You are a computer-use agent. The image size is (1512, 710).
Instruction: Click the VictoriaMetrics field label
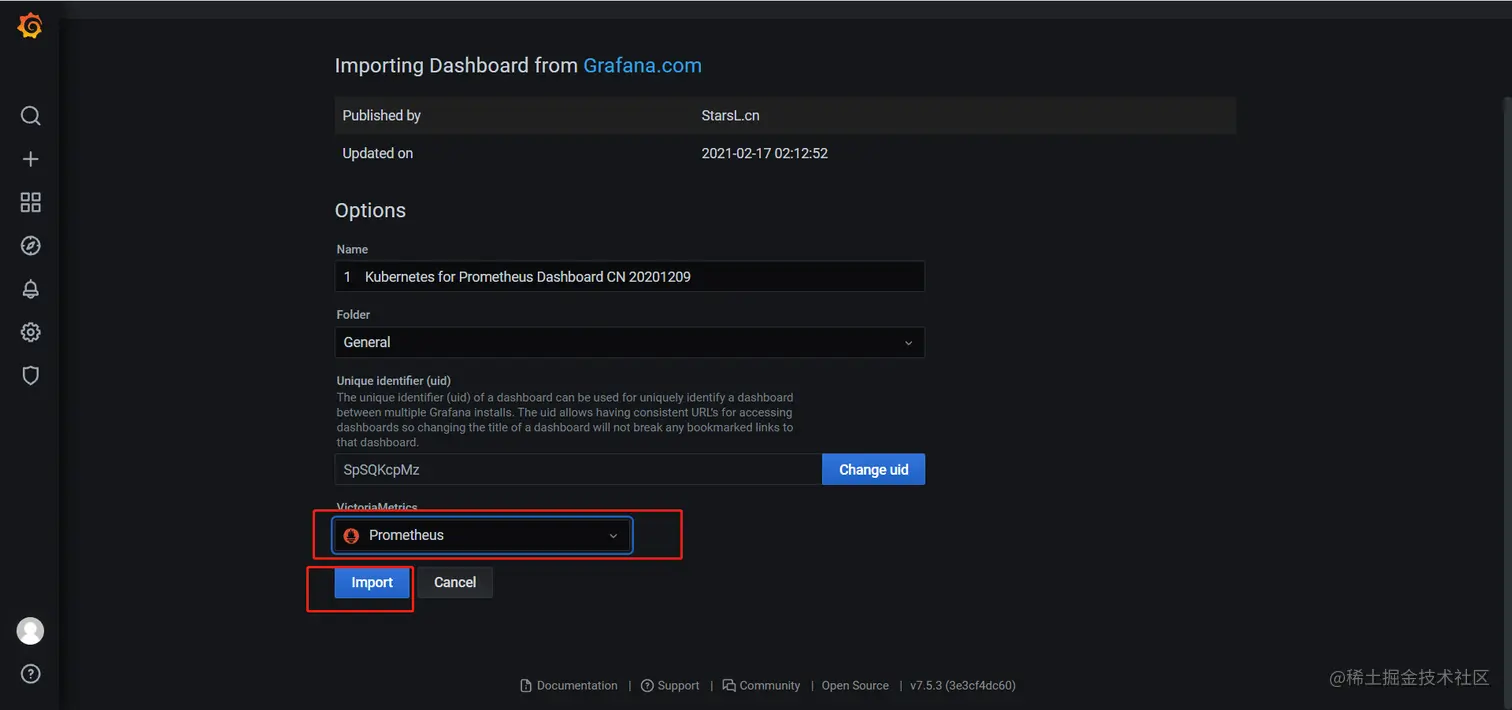click(377, 508)
